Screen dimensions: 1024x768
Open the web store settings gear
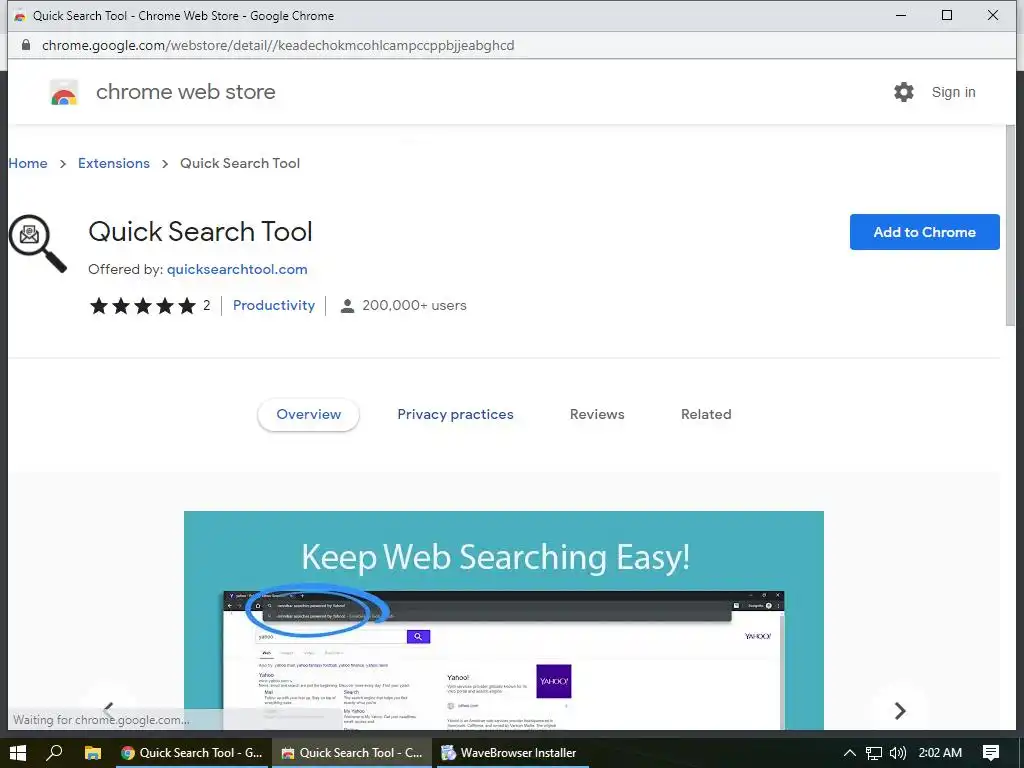tap(904, 92)
